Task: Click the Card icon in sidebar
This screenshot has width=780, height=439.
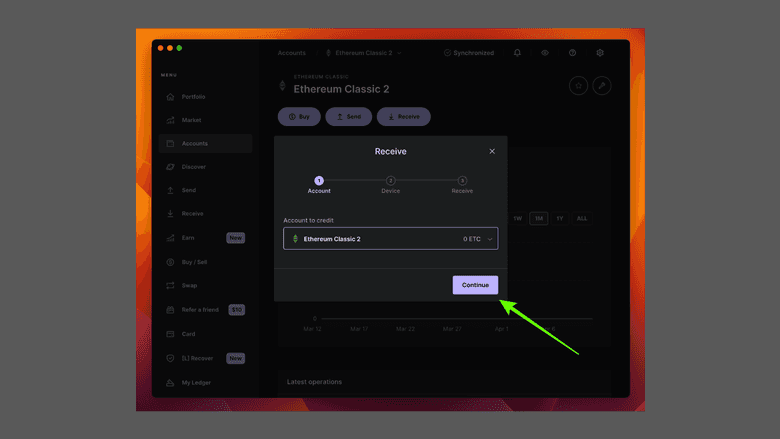Action: pos(170,333)
